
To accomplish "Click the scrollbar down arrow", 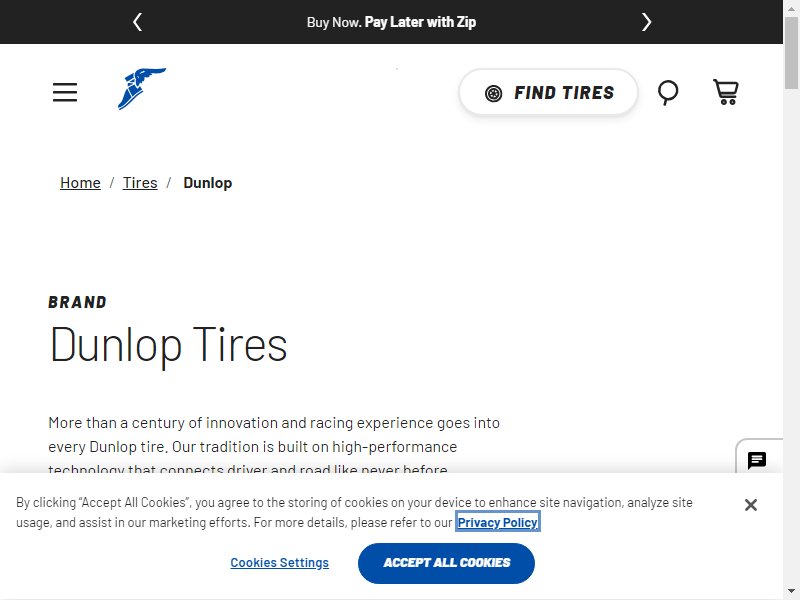I will 791,592.
